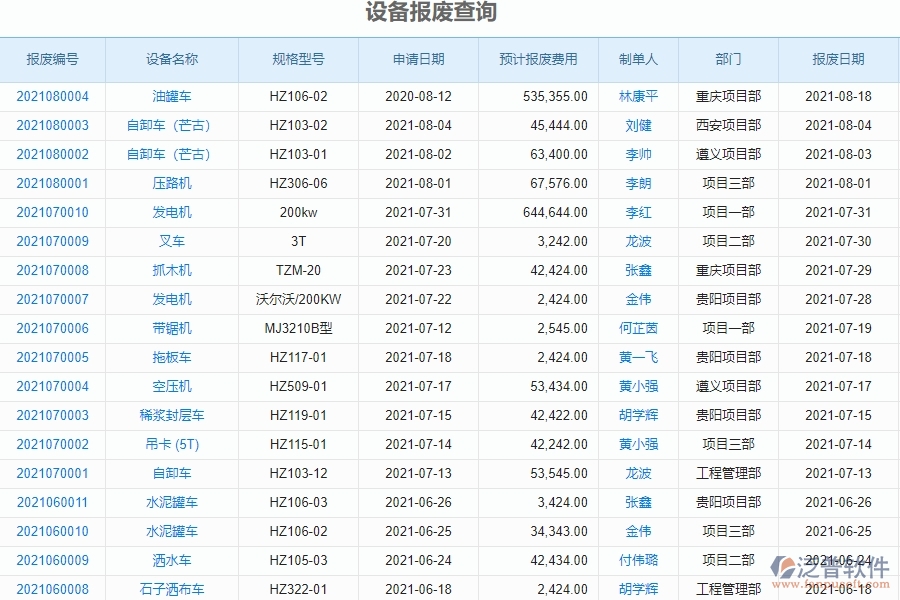Click creator link 胡学辉 for 稀浆封层车
Viewport: 900px width, 600px height.
point(637,415)
